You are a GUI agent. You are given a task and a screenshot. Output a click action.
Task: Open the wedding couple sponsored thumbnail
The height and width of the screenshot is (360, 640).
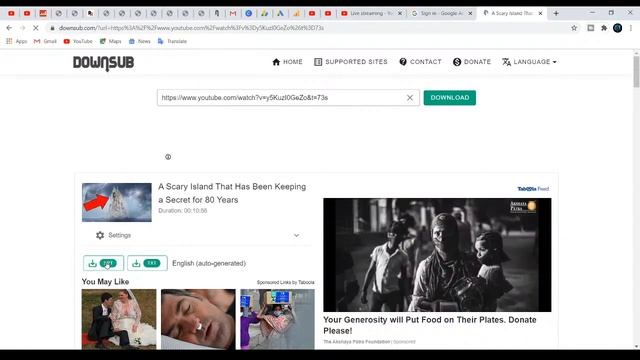(x=119, y=319)
